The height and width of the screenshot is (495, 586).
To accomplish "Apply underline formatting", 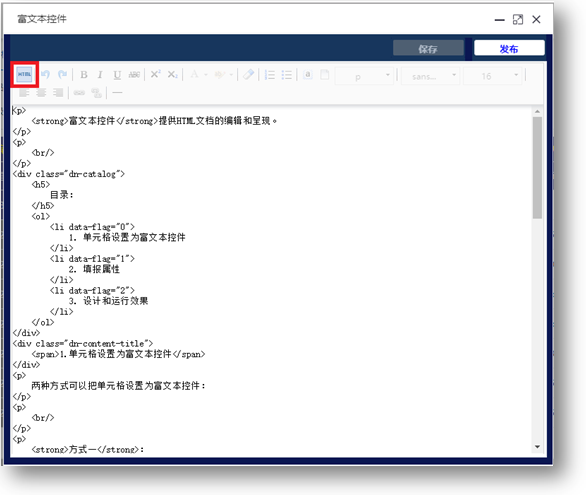I will pyautogui.click(x=117, y=75).
